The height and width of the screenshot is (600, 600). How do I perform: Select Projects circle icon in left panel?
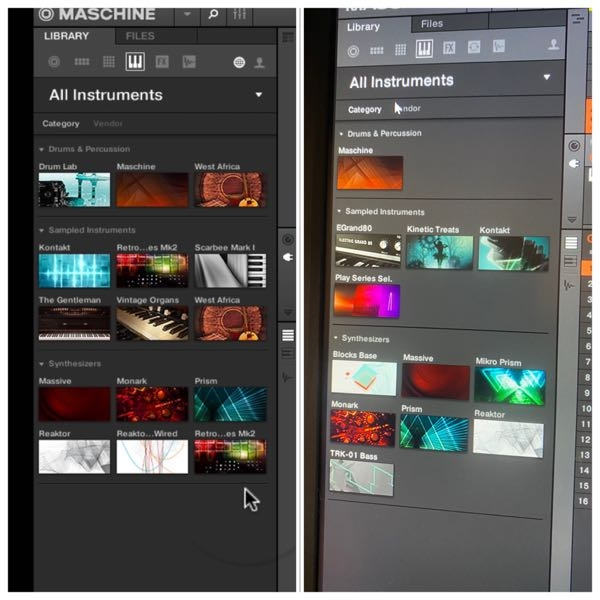click(54, 62)
